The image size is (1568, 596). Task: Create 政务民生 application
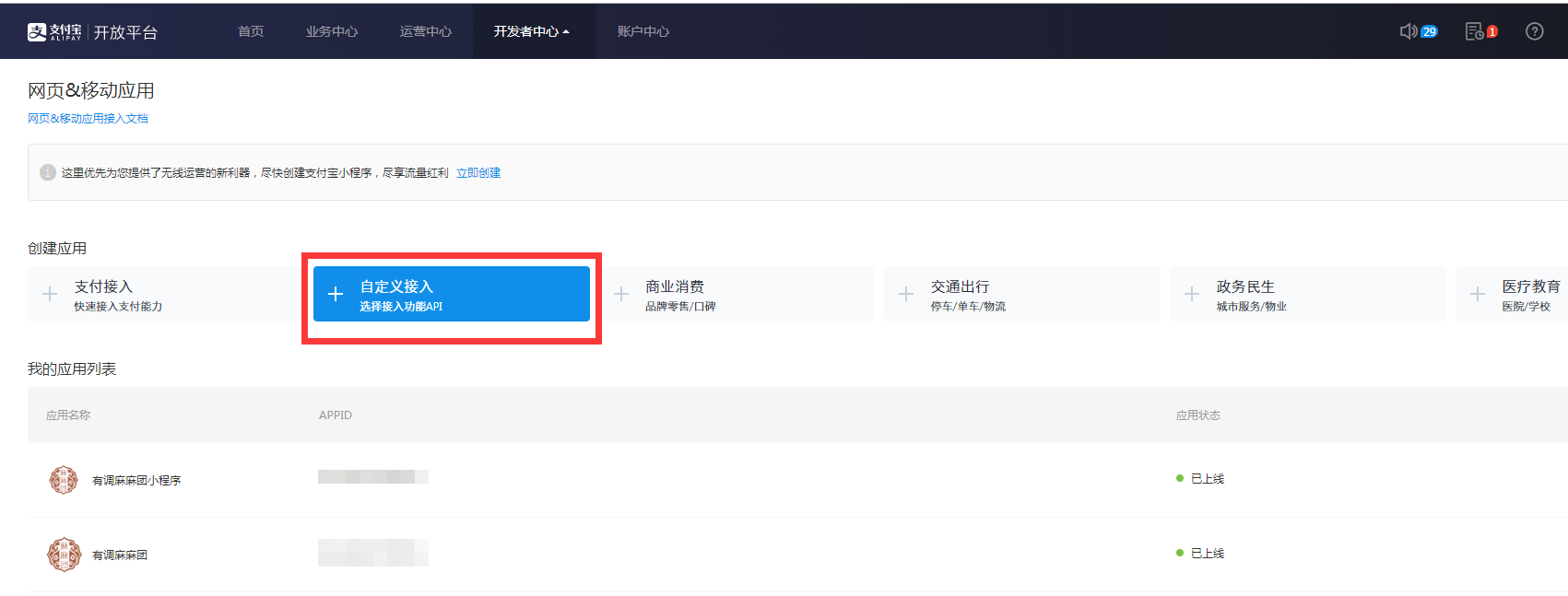coord(1307,294)
